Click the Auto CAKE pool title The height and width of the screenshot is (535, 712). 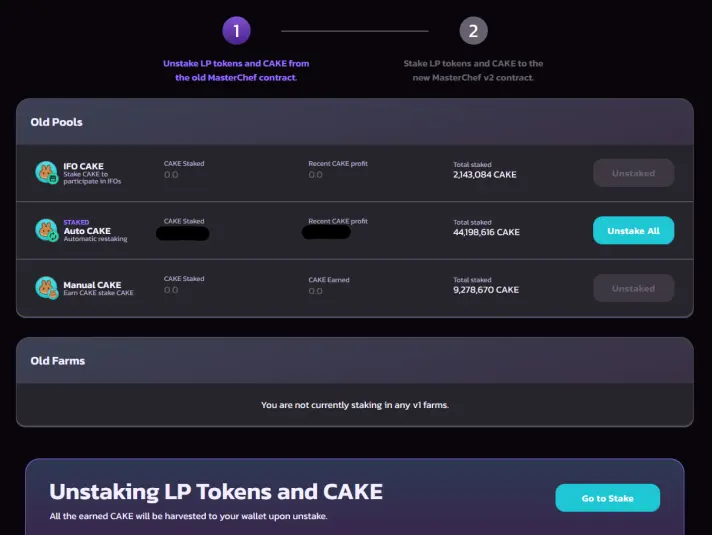[x=87, y=231]
